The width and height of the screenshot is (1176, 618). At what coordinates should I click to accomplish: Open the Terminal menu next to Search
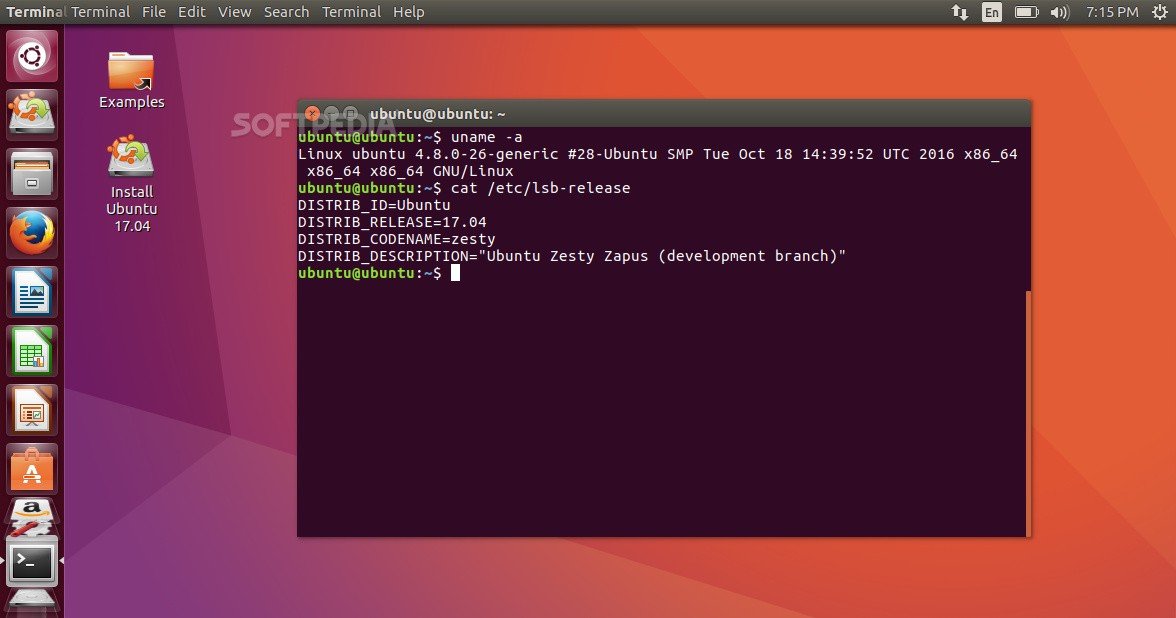tap(351, 12)
